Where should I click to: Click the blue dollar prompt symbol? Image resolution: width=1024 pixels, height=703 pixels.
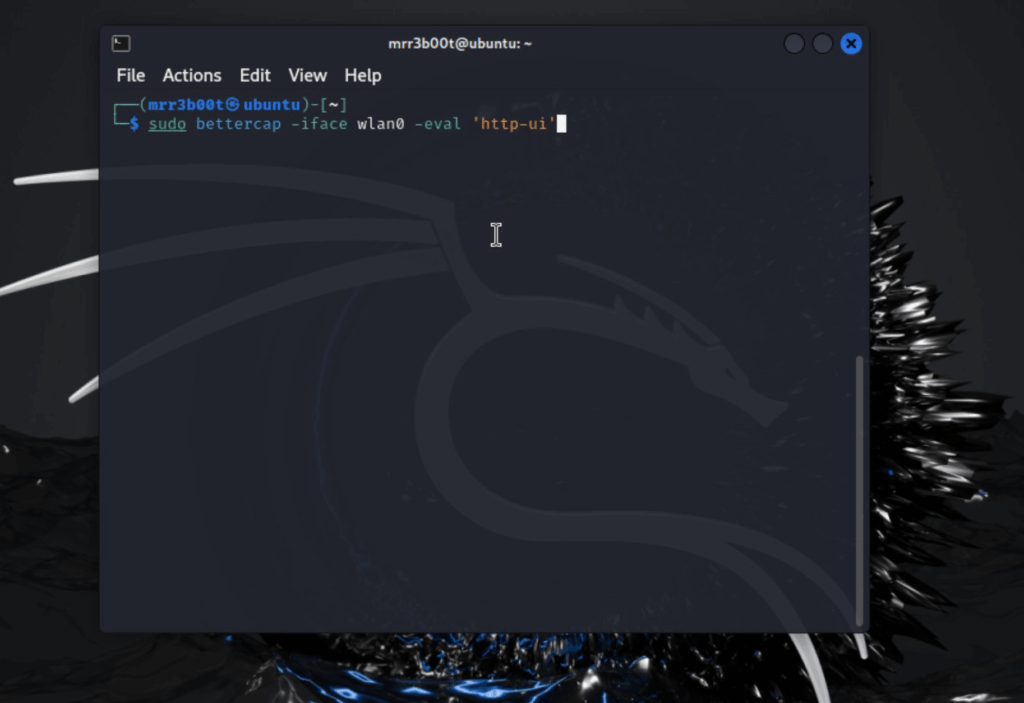pyautogui.click(x=134, y=124)
